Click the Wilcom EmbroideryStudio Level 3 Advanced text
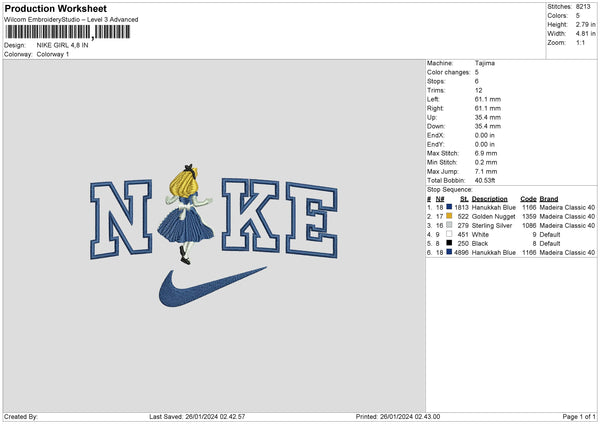The image size is (600, 424). [71, 20]
